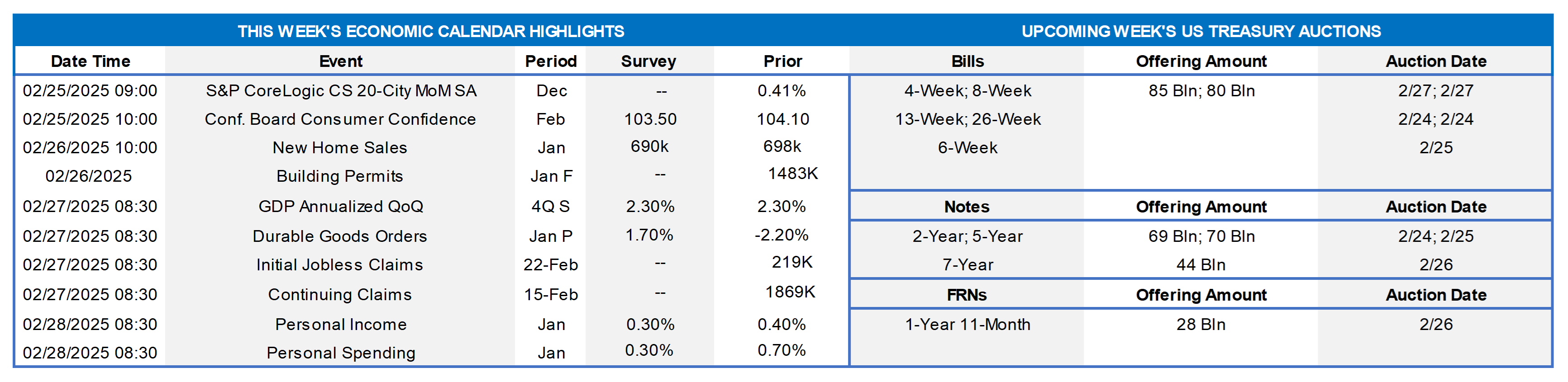Click the Initial Jobless Claims event
The width and height of the screenshot is (1568, 382).
tap(340, 264)
